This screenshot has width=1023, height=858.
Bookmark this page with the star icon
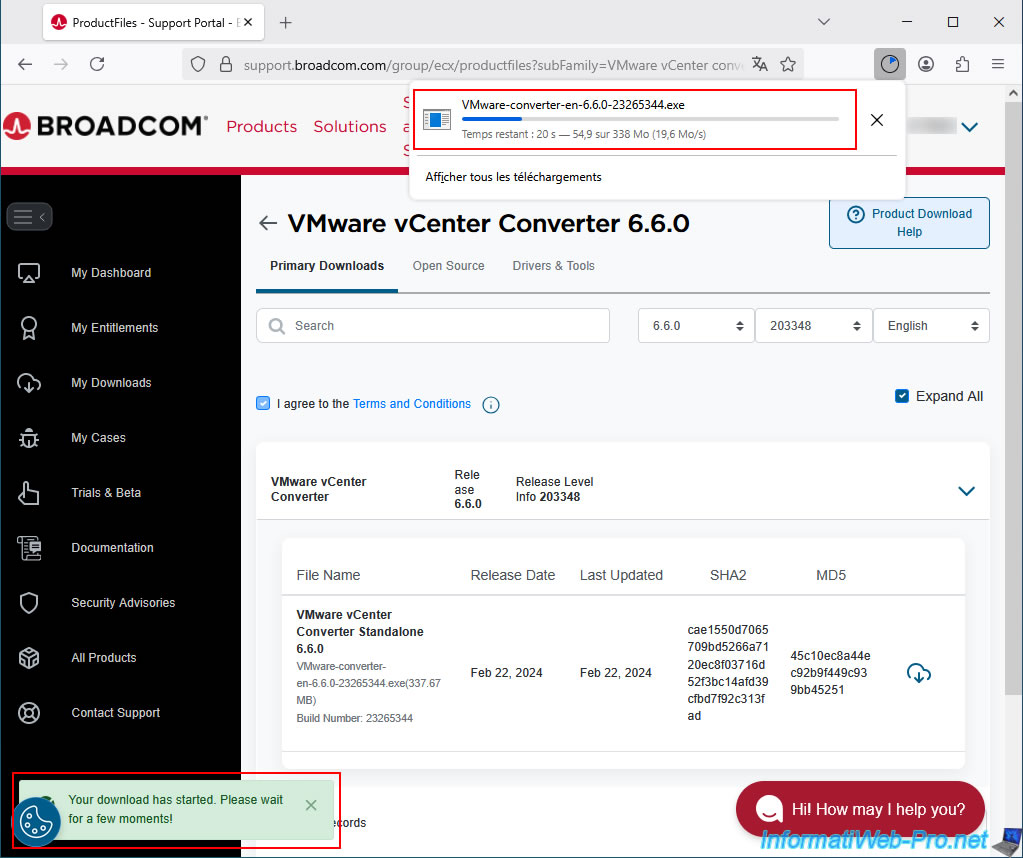click(788, 64)
